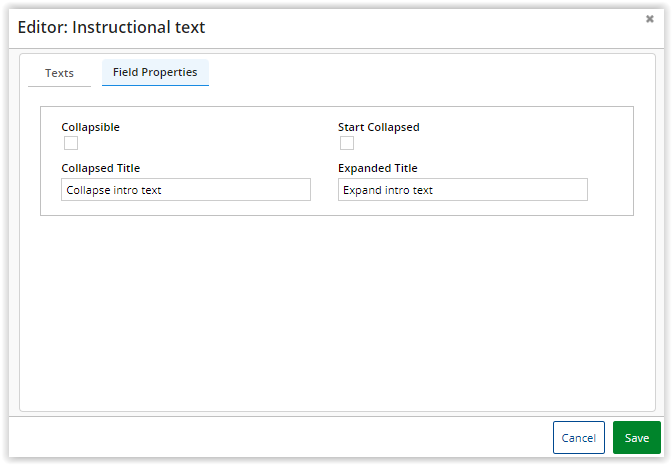672x465 pixels.
Task: Select the Field Properties tab
Action: pos(155,72)
